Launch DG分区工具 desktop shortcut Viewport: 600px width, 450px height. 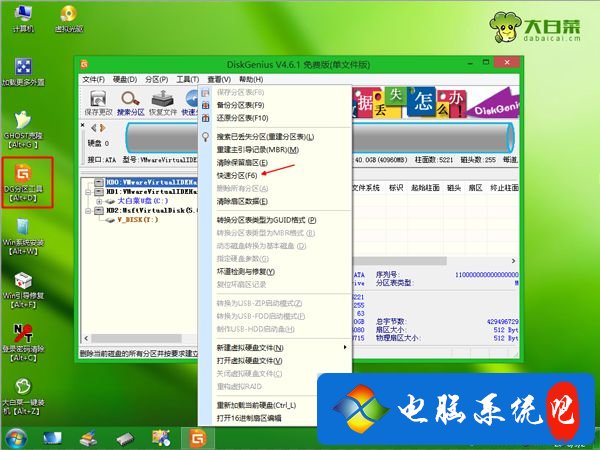coord(24,183)
